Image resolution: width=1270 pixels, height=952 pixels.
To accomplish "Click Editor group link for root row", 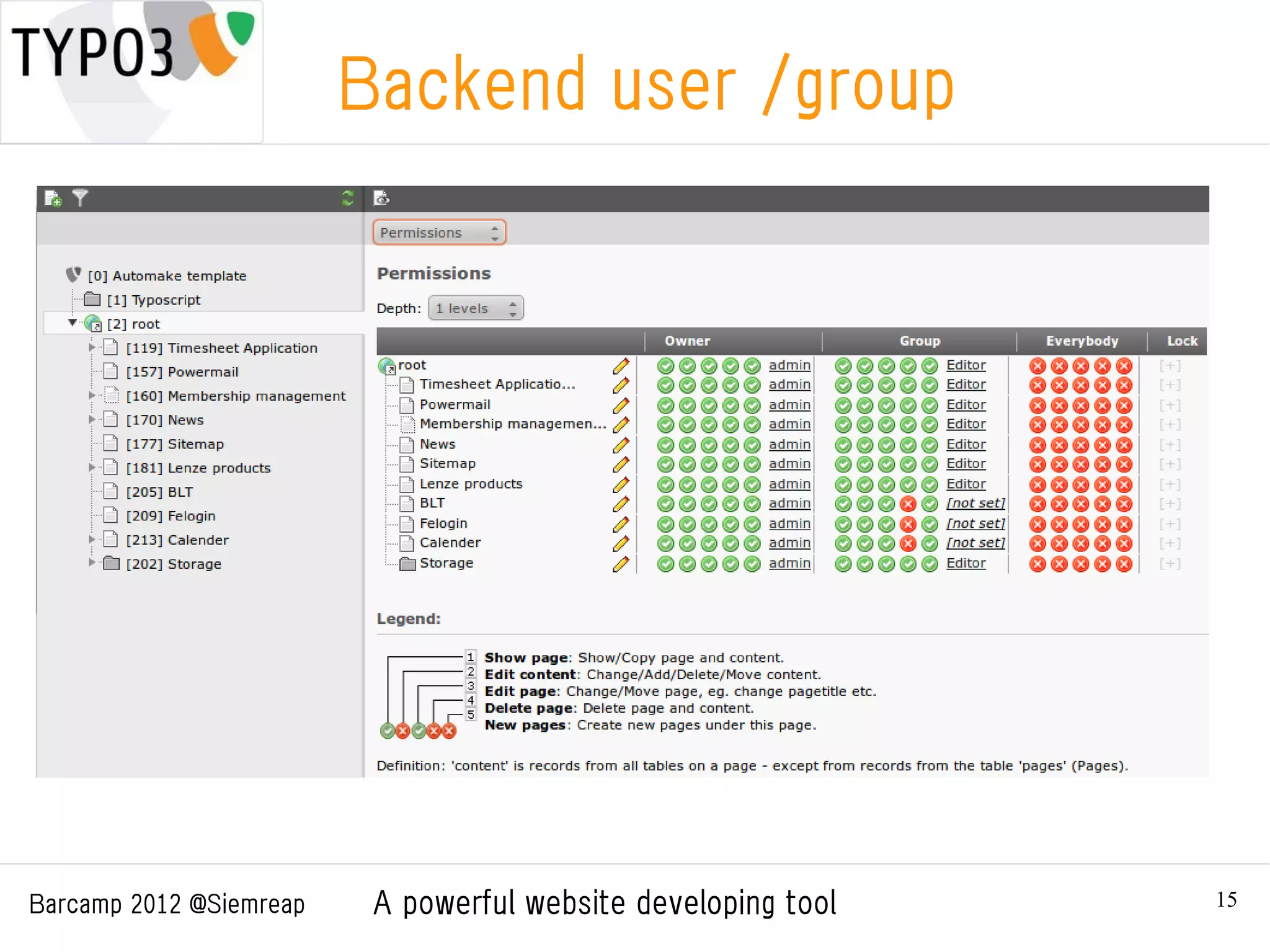I will pyautogui.click(x=966, y=365).
